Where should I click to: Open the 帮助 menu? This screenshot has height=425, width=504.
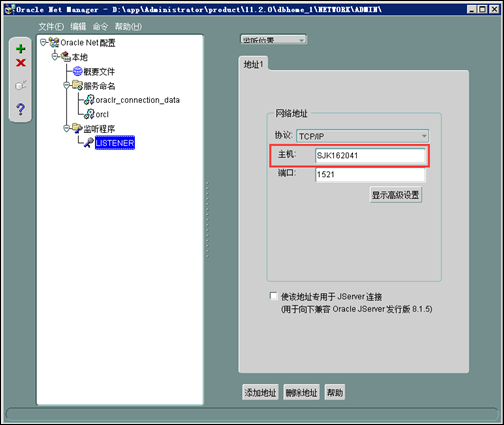128,26
